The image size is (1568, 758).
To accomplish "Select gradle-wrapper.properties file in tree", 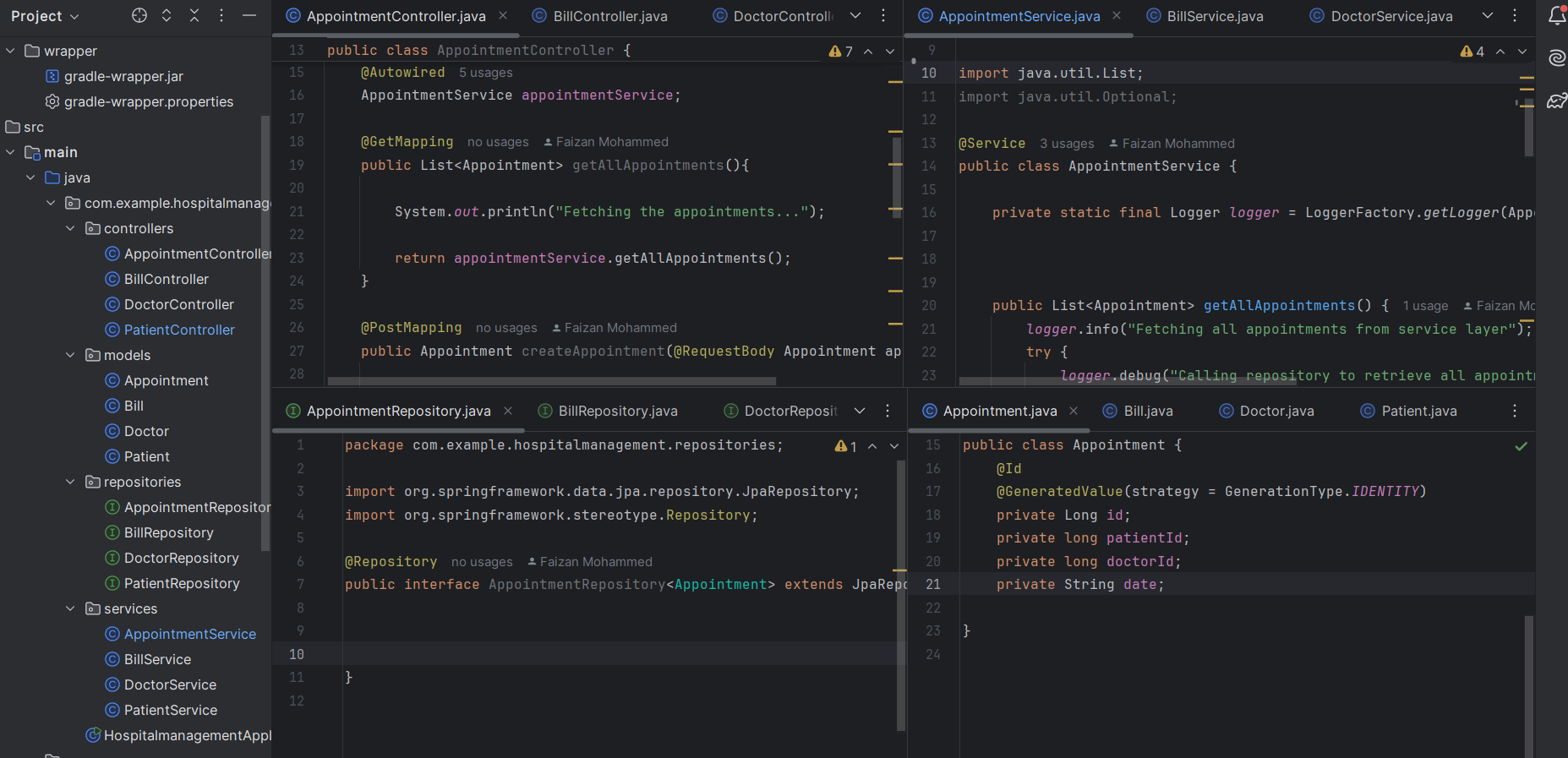I will coord(149,101).
